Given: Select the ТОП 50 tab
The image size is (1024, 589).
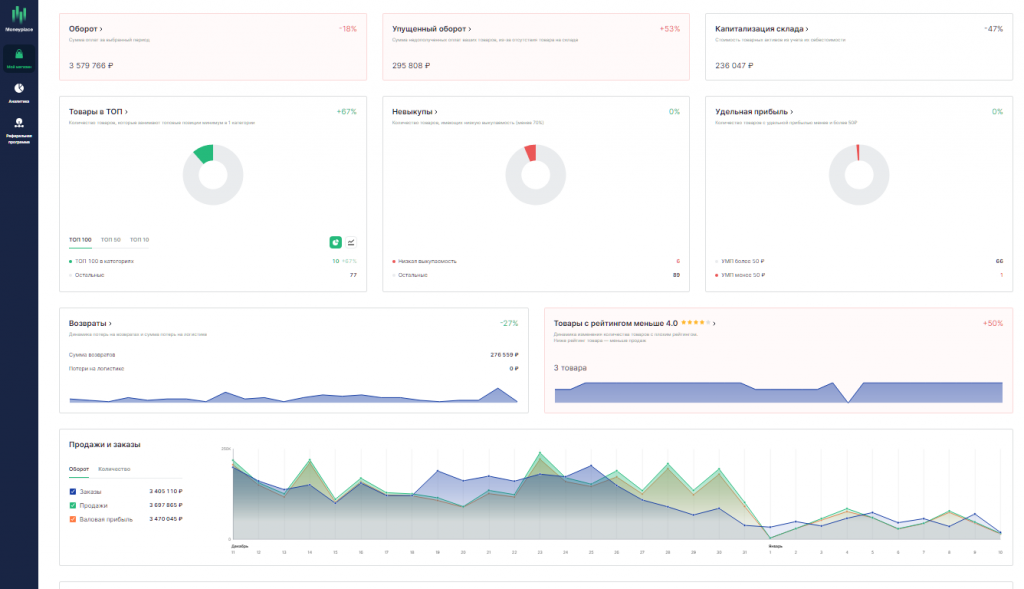Looking at the screenshot, I should point(110,240).
